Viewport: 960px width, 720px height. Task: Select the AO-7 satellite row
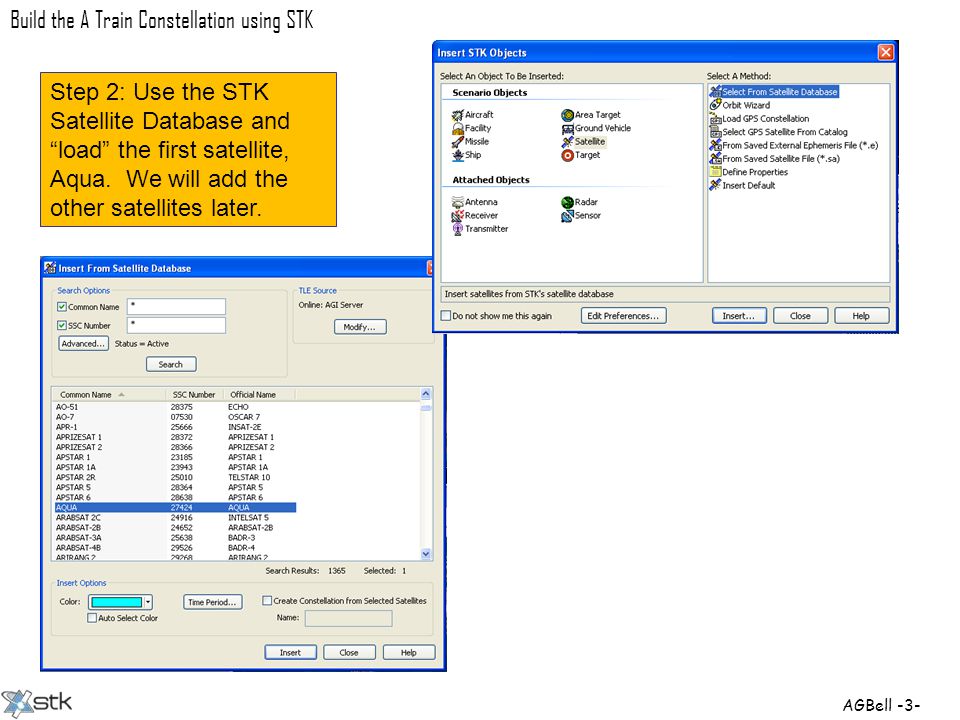(x=175, y=417)
